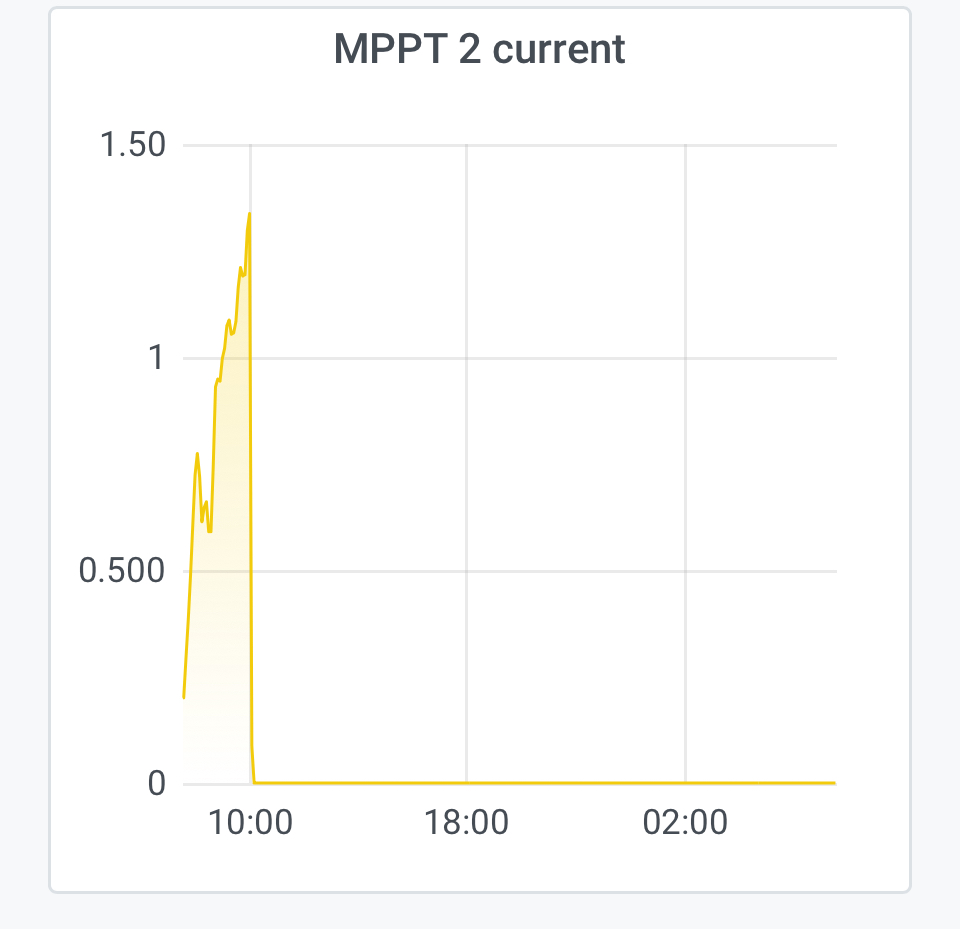Click the 1 y-axis label

[x=155, y=358]
